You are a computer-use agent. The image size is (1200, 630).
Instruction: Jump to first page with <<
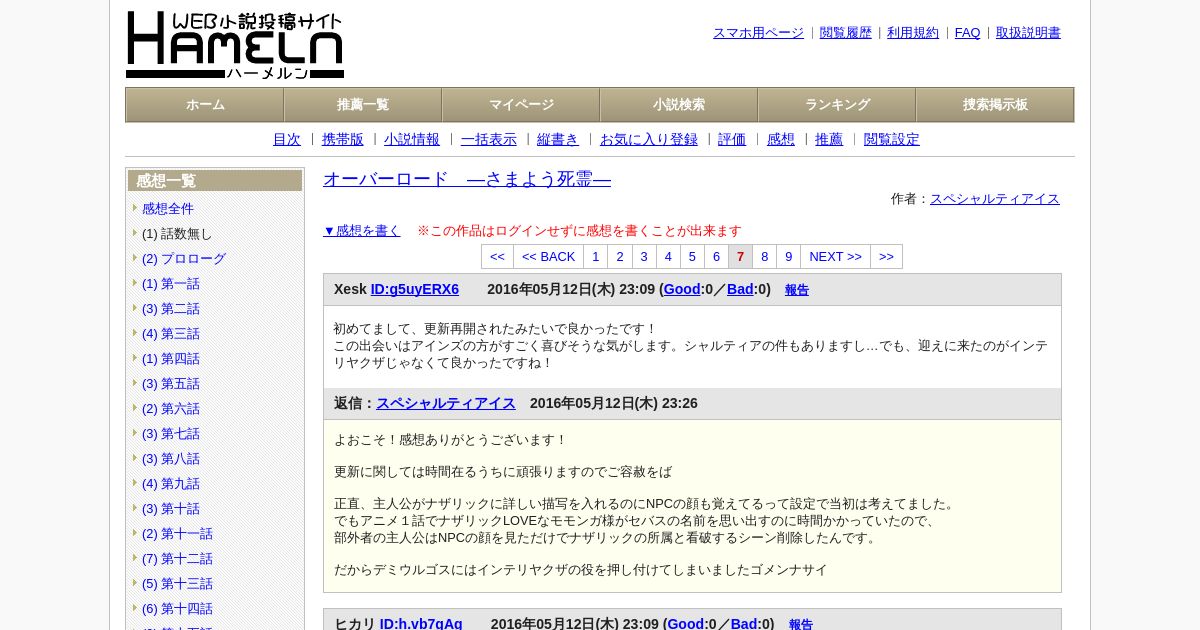coord(497,257)
